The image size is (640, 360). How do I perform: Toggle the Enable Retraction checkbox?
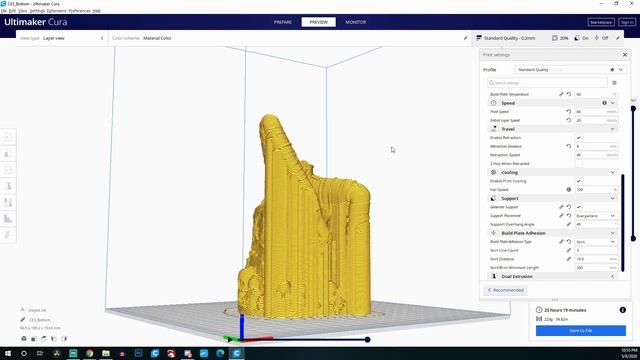(x=578, y=138)
